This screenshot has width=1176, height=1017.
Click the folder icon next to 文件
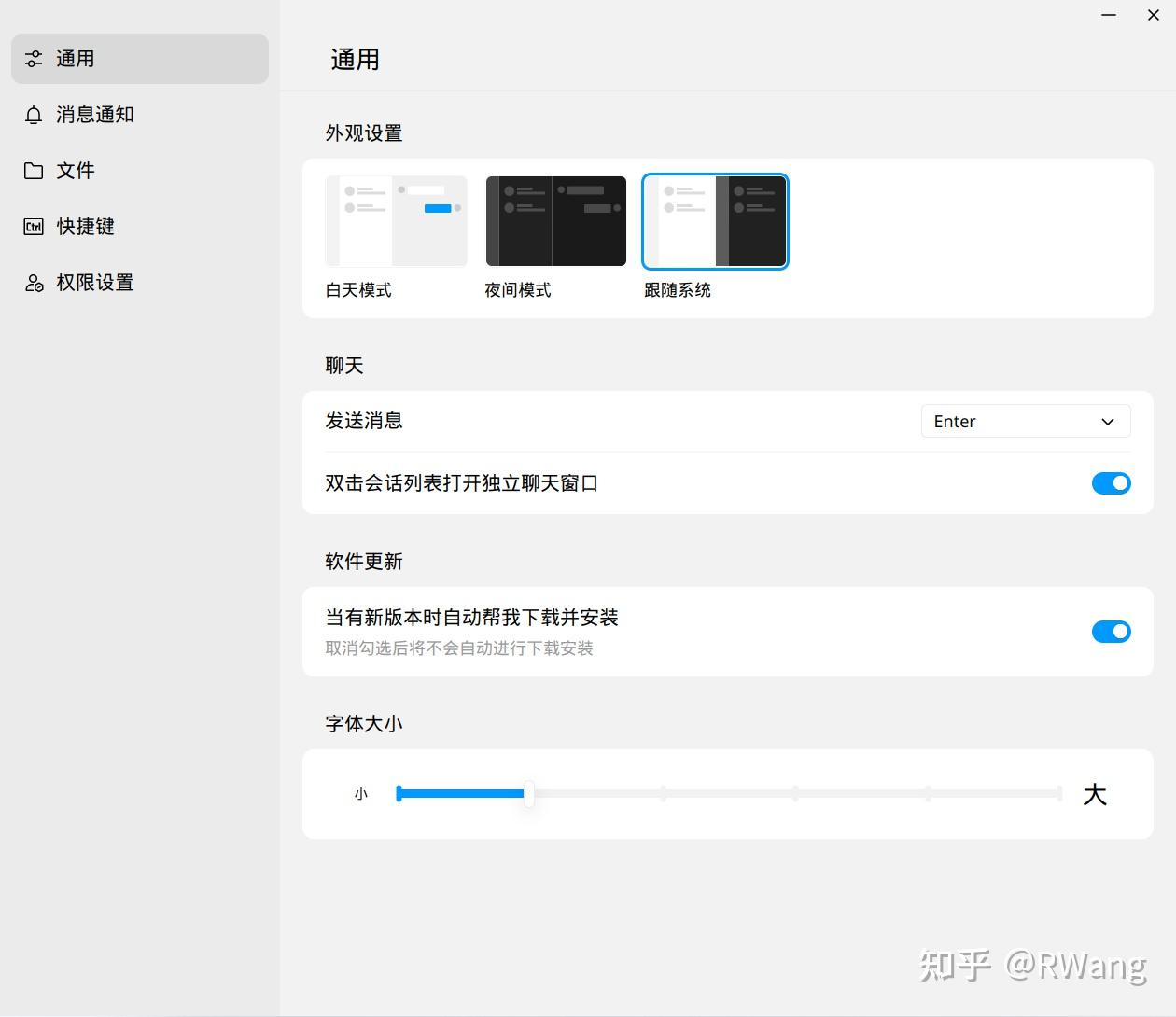pyautogui.click(x=34, y=170)
